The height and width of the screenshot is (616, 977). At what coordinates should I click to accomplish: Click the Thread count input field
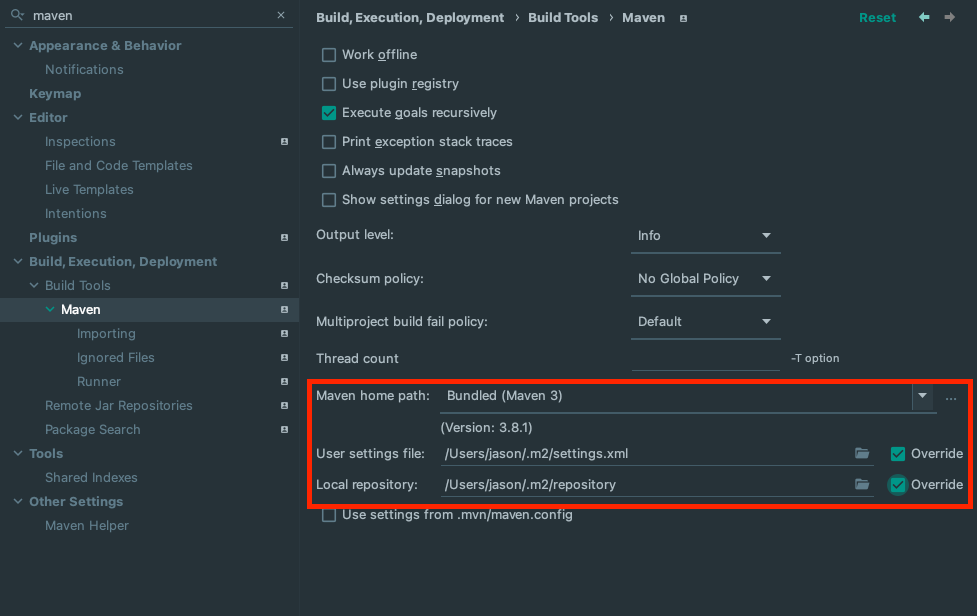[x=706, y=358]
